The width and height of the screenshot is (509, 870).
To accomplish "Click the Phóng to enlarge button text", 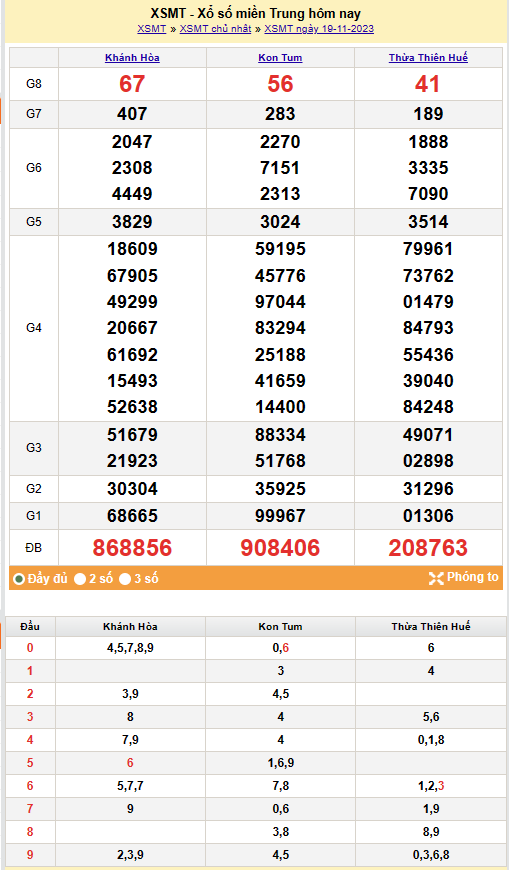I will click(x=473, y=577).
